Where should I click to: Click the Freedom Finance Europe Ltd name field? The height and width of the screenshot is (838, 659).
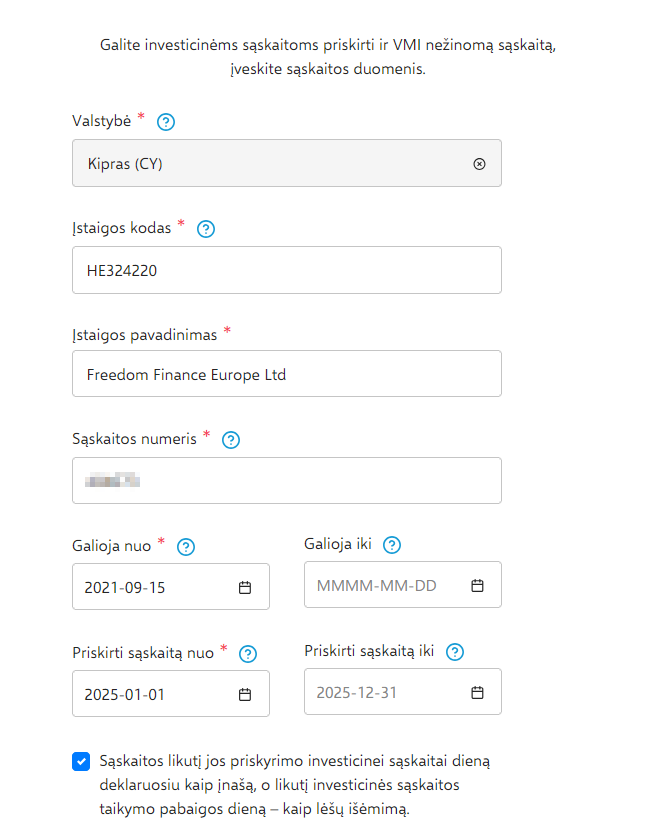click(x=286, y=374)
